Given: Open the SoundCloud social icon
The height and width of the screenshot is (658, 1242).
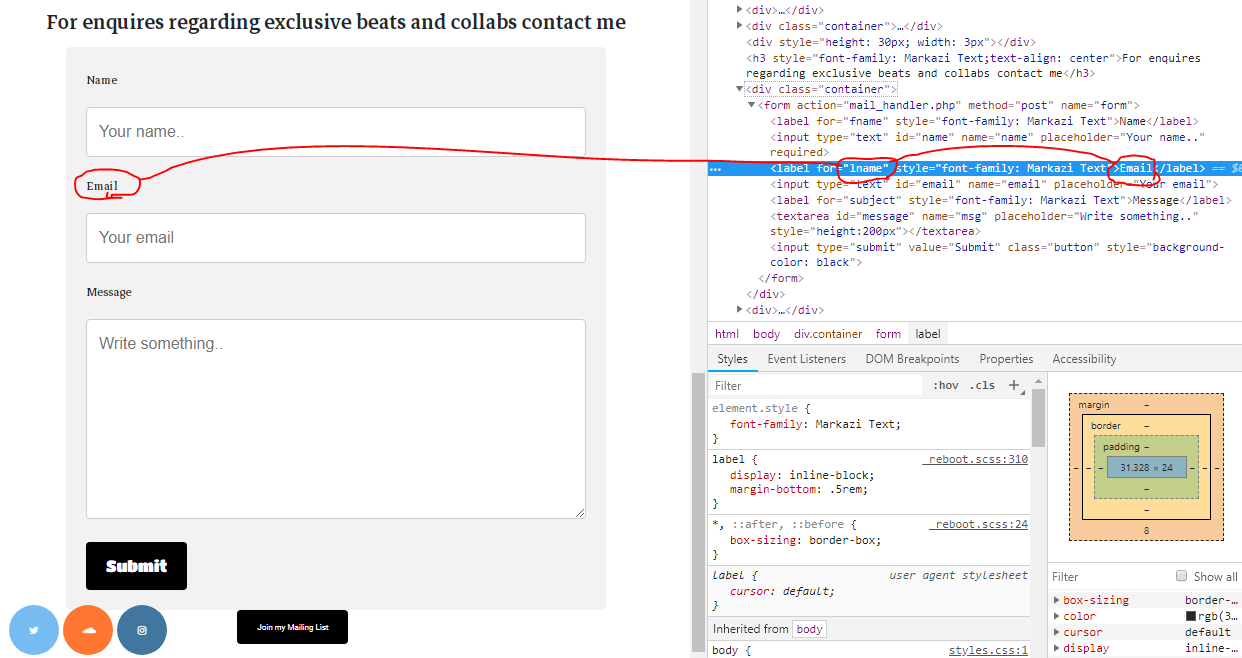Looking at the screenshot, I should coord(88,630).
